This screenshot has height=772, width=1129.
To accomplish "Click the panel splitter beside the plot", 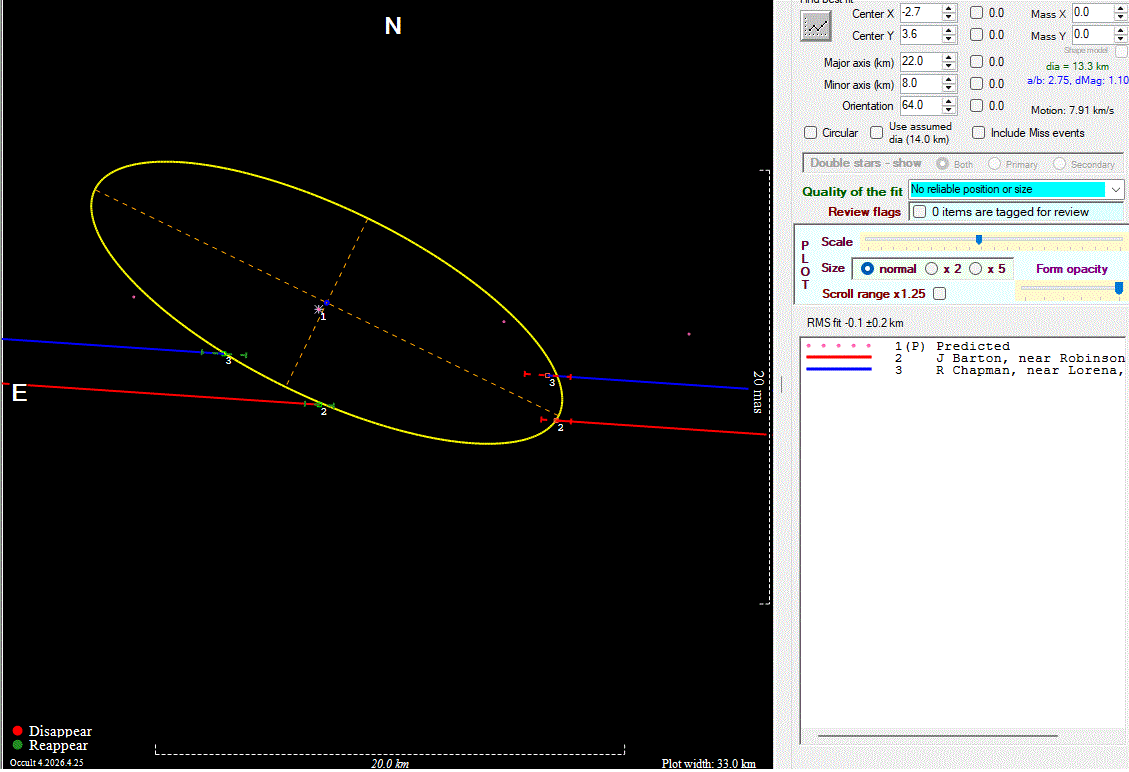I will pyautogui.click(x=781, y=385).
